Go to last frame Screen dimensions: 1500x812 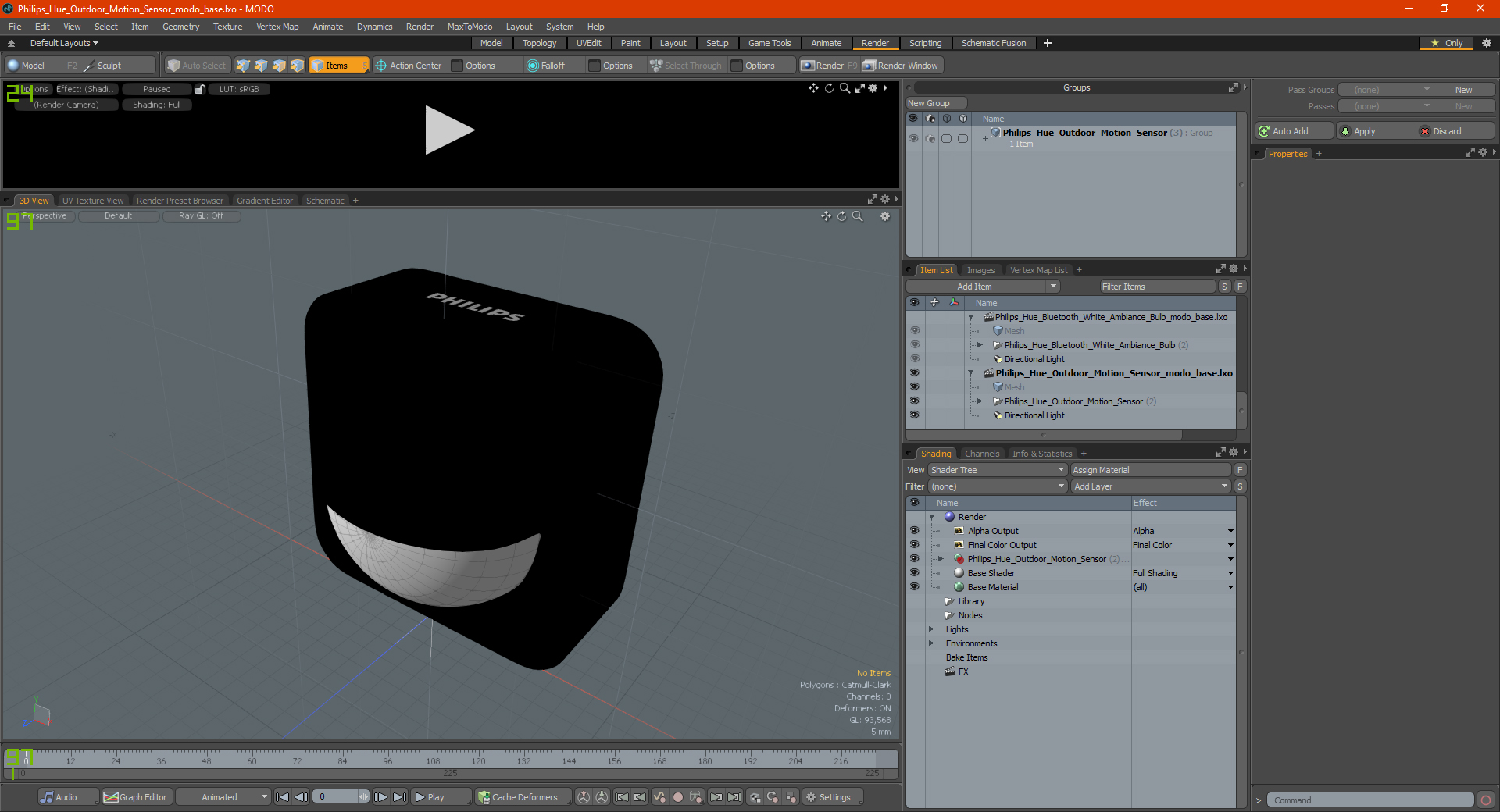pos(399,797)
